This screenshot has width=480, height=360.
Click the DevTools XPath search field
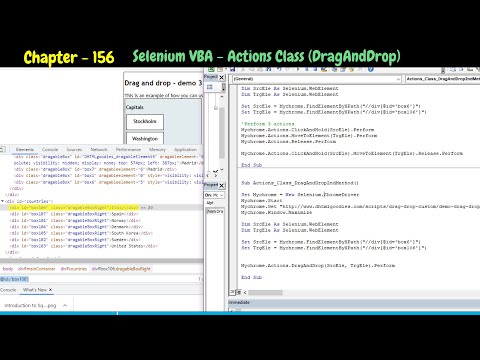[100, 279]
